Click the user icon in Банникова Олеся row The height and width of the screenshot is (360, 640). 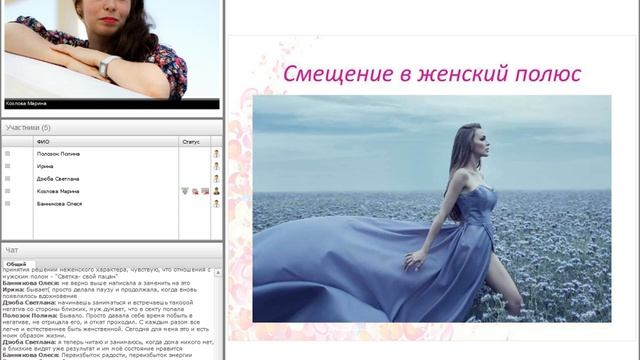(216, 204)
